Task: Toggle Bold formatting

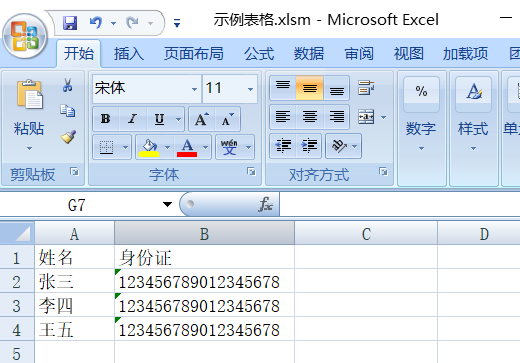Action: coord(106,119)
